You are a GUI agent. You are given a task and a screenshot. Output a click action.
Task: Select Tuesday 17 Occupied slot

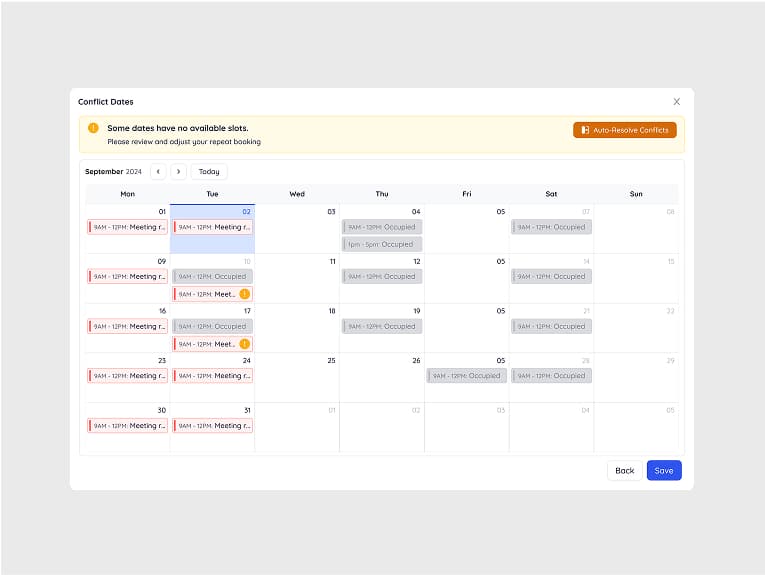coord(212,326)
